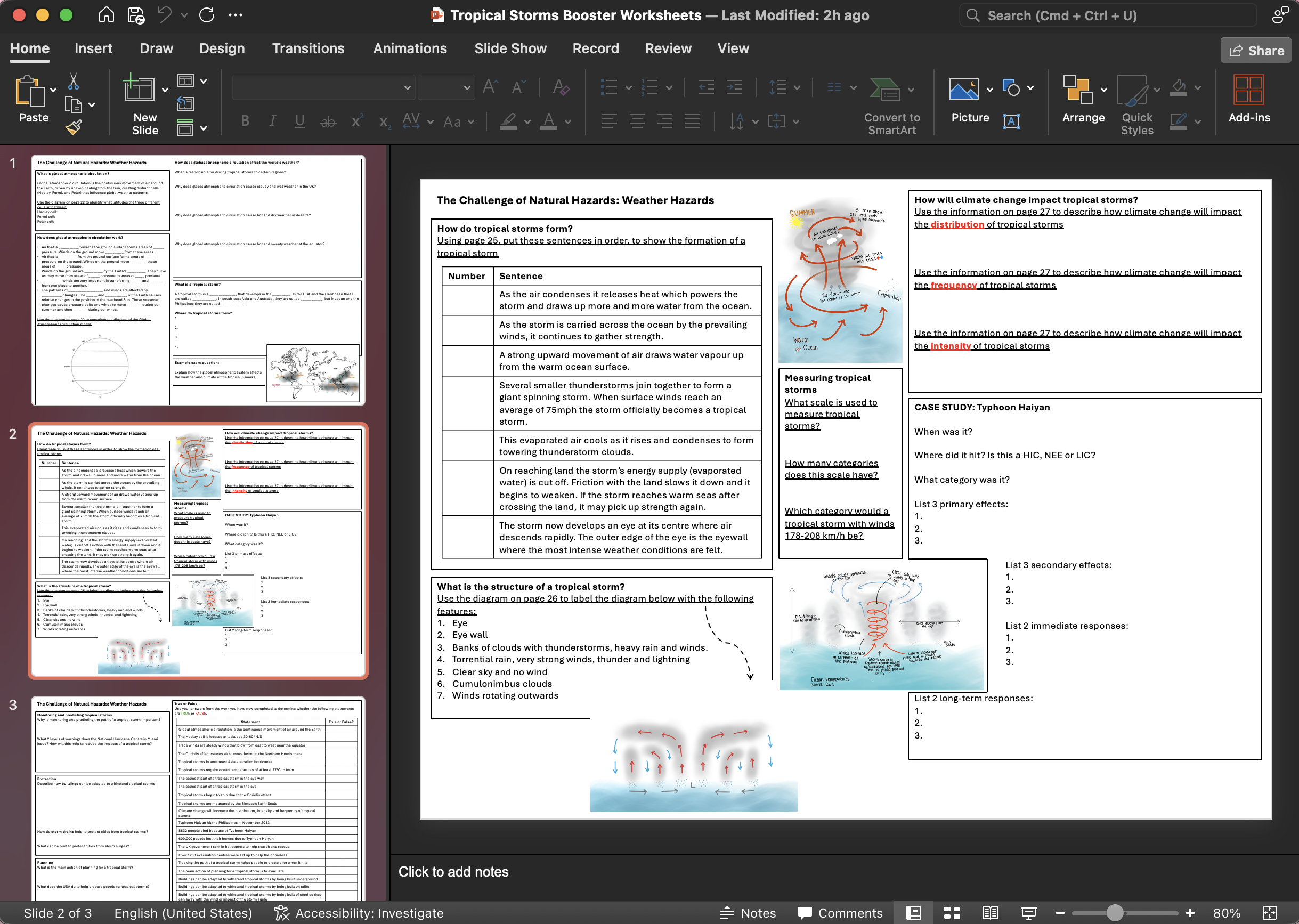Select the slide 3 thumbnail
The height and width of the screenshot is (924, 1299).
pos(198,797)
